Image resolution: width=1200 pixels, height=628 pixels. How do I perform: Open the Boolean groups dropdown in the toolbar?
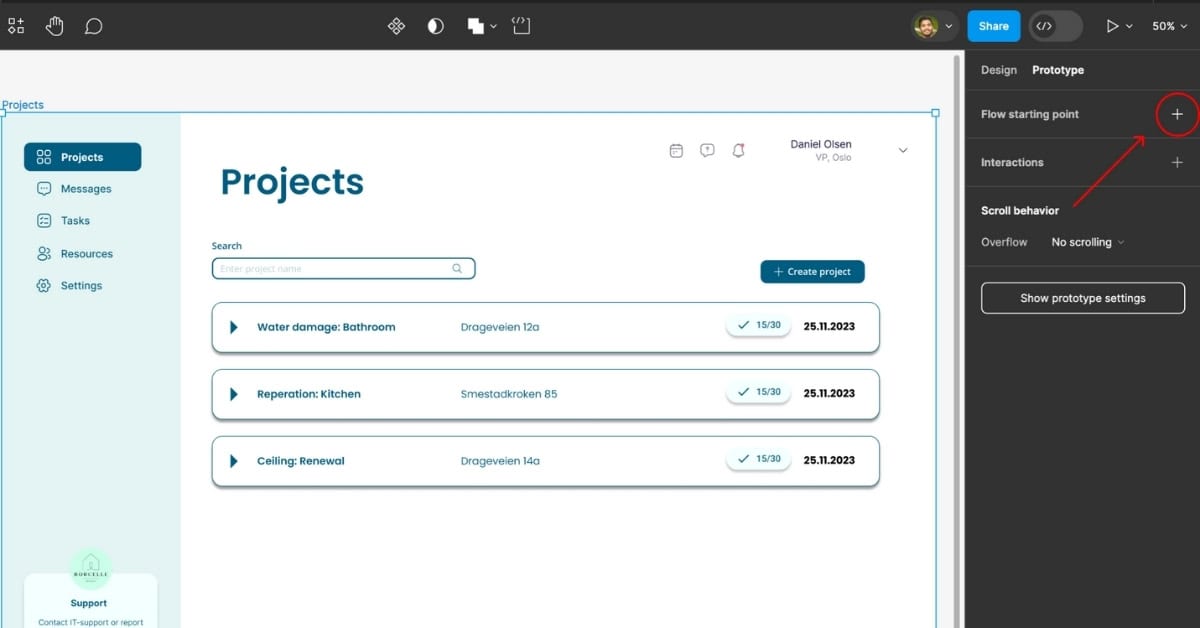coord(491,25)
